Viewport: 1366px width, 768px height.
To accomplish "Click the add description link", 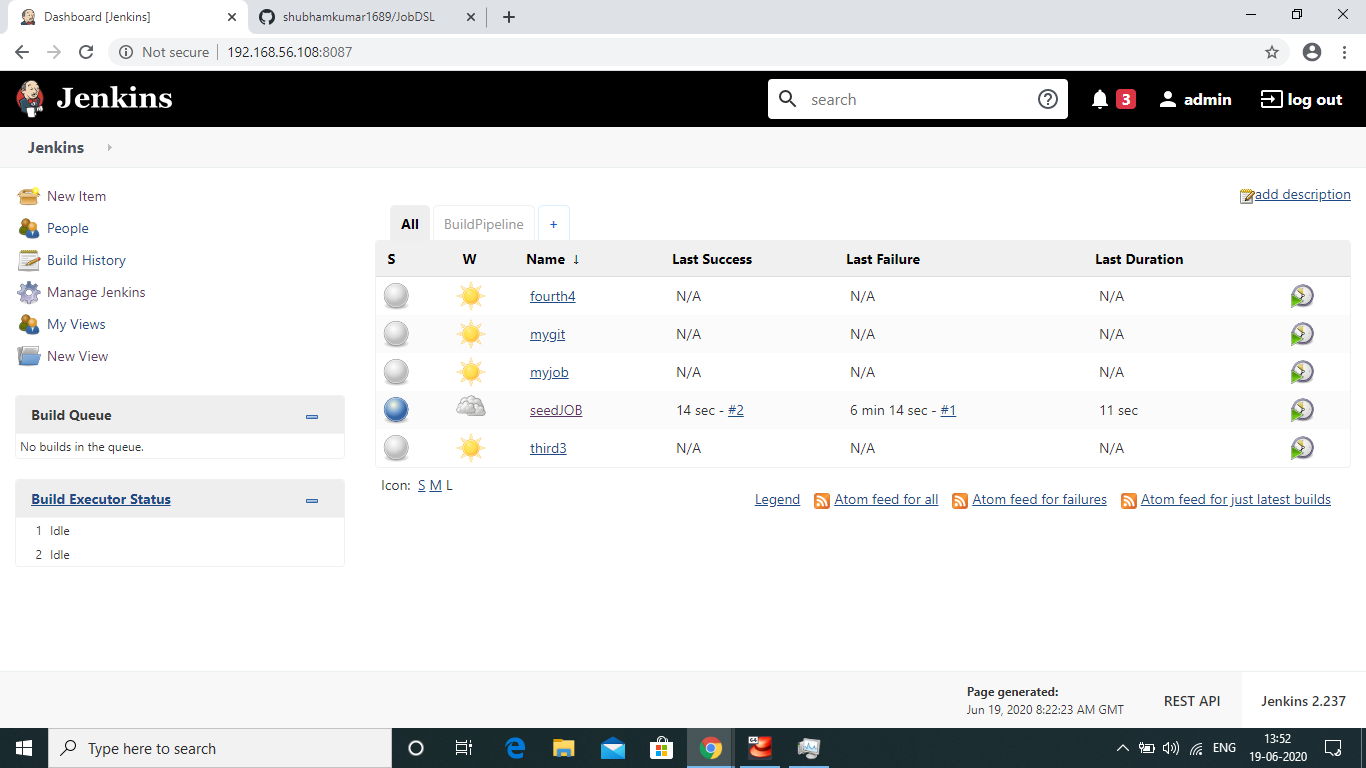I will pyautogui.click(x=1302, y=194).
